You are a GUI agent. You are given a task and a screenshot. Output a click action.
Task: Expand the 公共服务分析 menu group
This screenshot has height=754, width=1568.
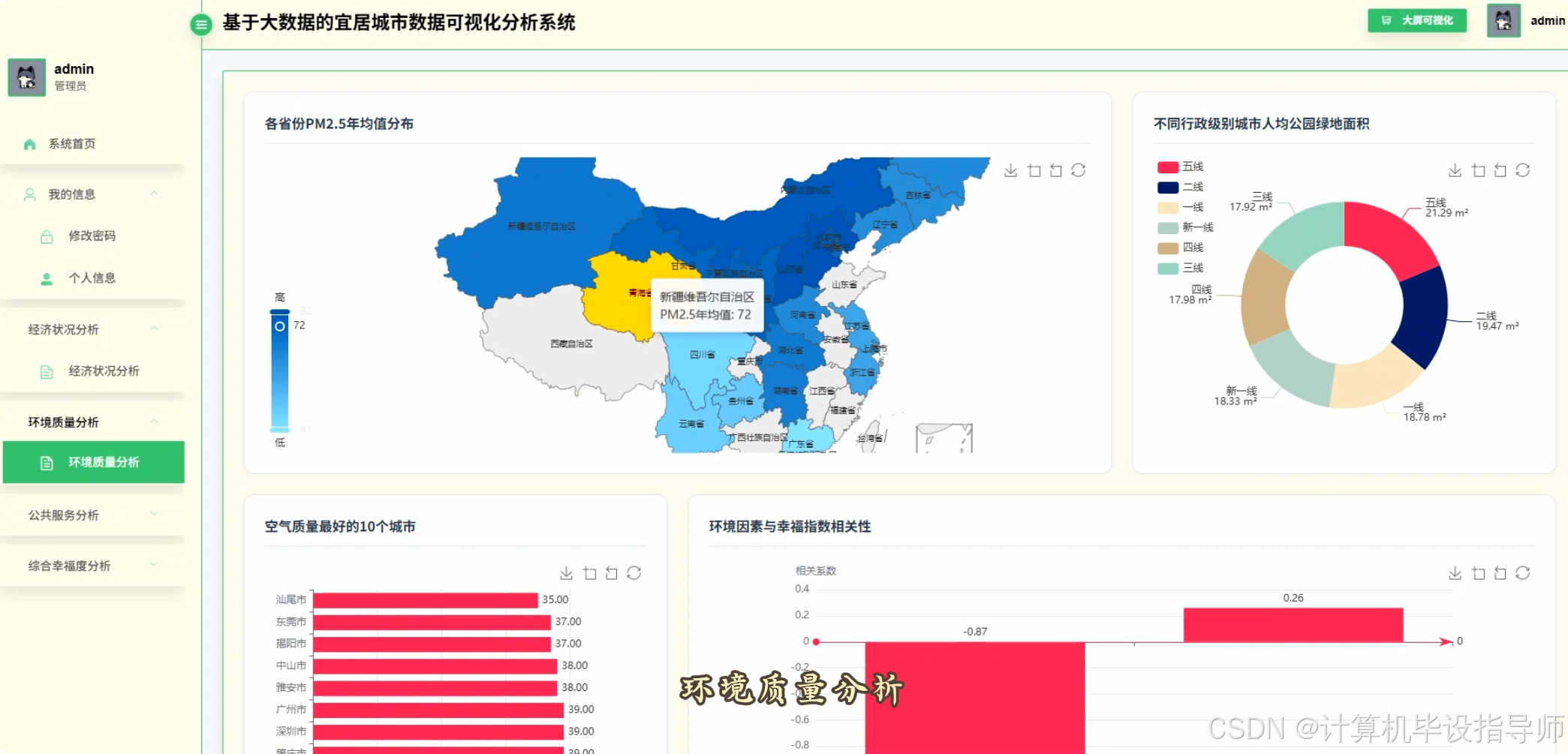point(93,515)
